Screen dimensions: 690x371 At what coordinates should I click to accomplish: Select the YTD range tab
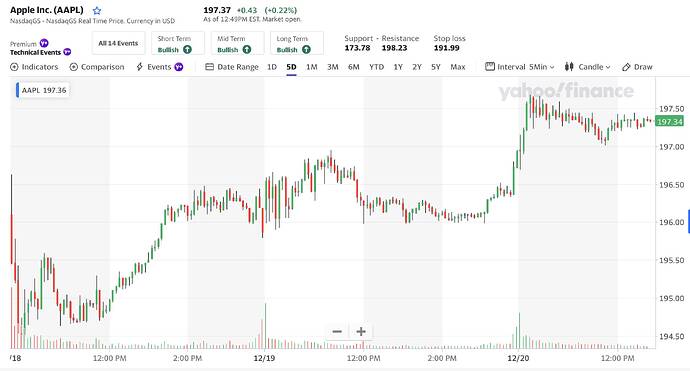pos(376,67)
